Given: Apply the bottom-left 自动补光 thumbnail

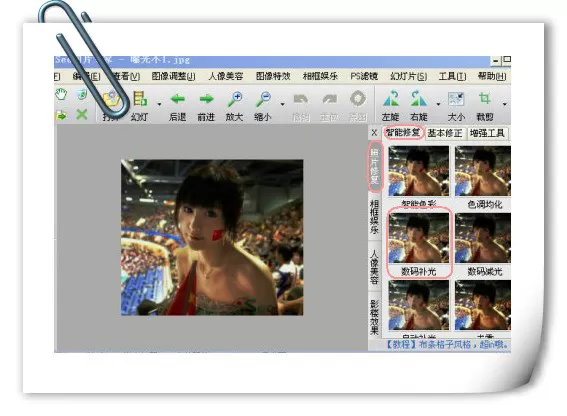Looking at the screenshot, I should pyautogui.click(x=419, y=305).
